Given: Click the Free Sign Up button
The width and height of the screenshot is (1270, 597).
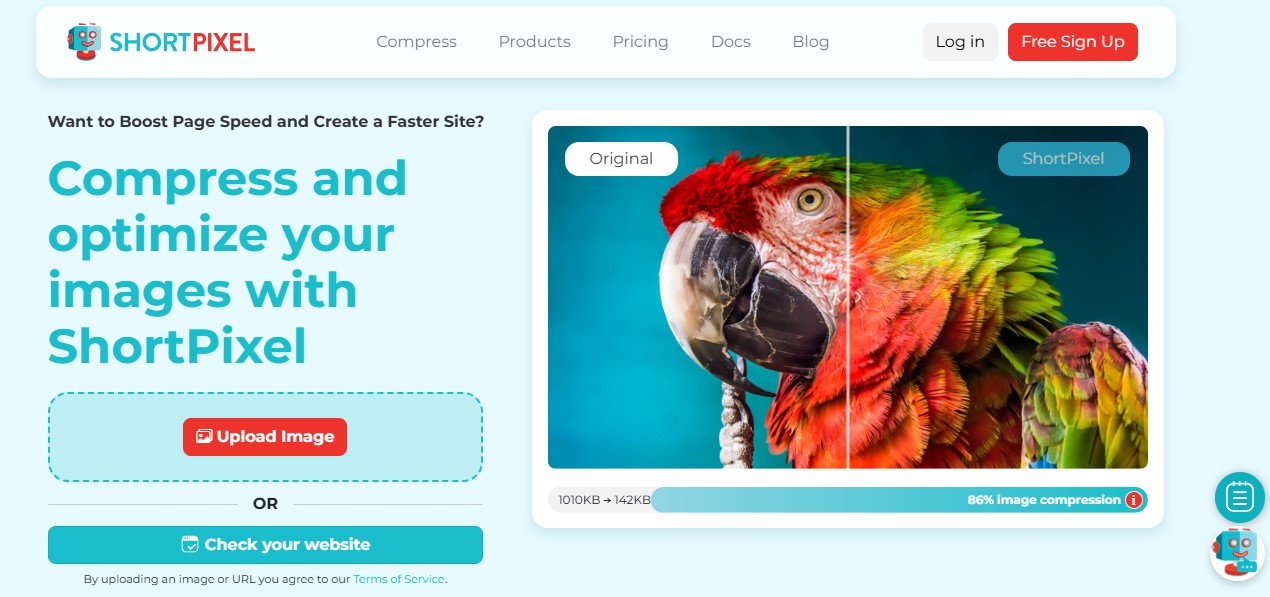Looking at the screenshot, I should 1073,42.
